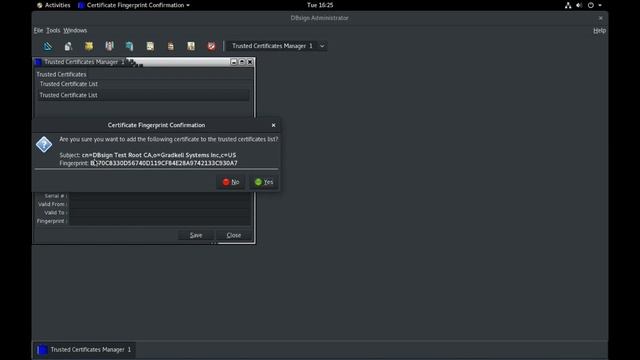Open the power tray icon
The height and width of the screenshot is (360, 640).
pos(591,5)
